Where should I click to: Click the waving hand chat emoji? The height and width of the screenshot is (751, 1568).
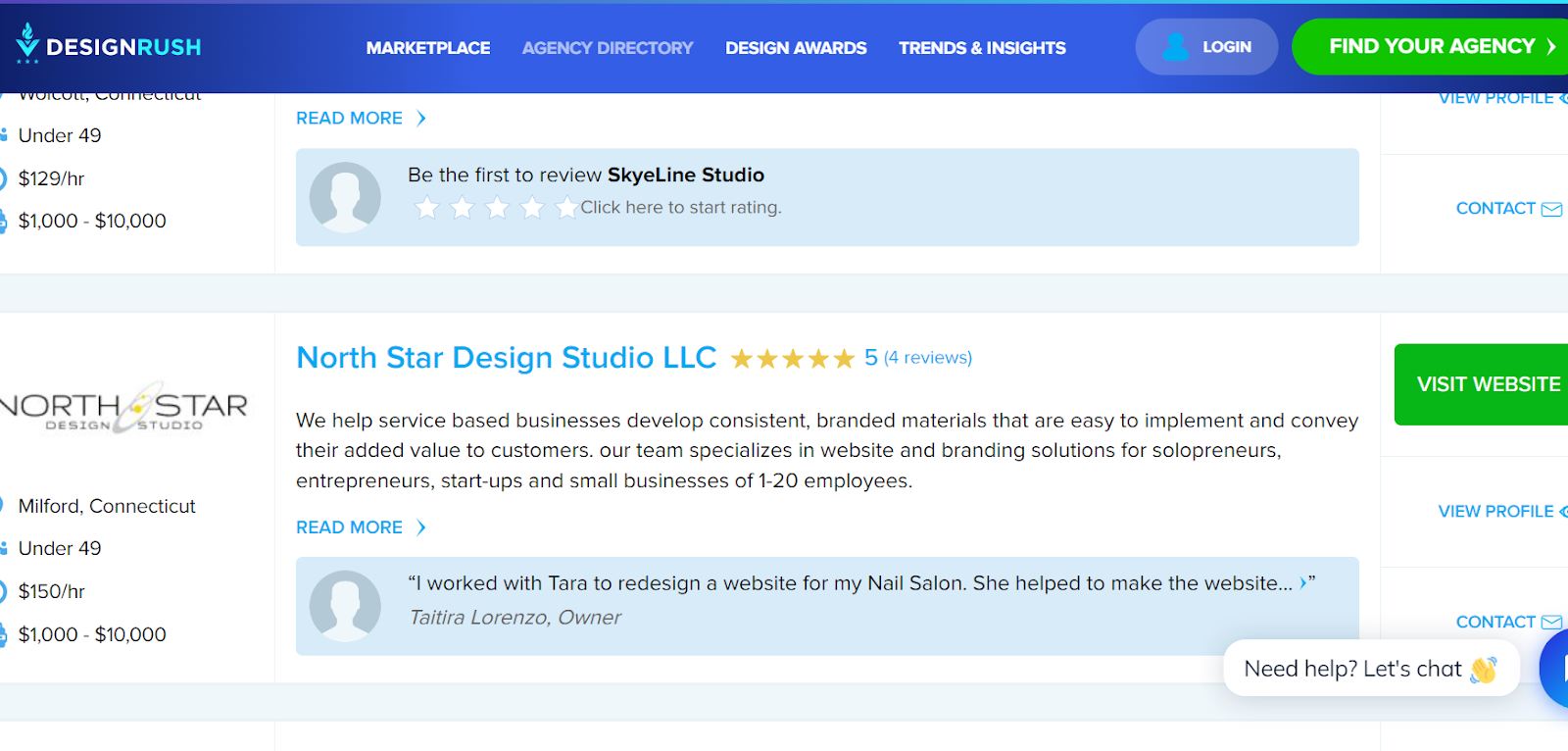(1484, 670)
